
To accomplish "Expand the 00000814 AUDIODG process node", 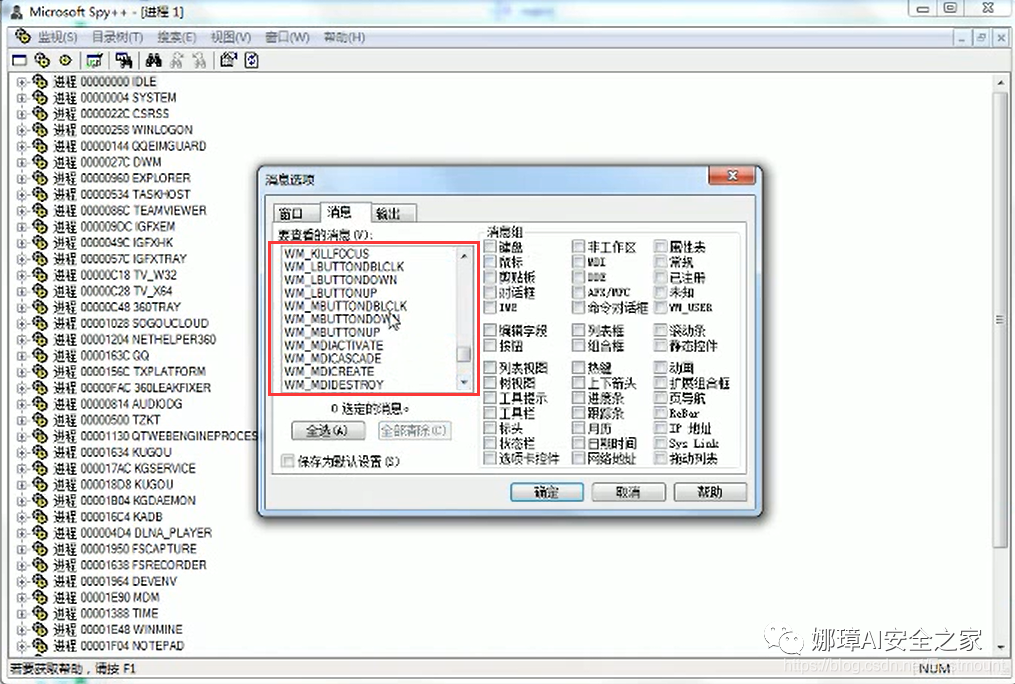I will [x=21, y=404].
